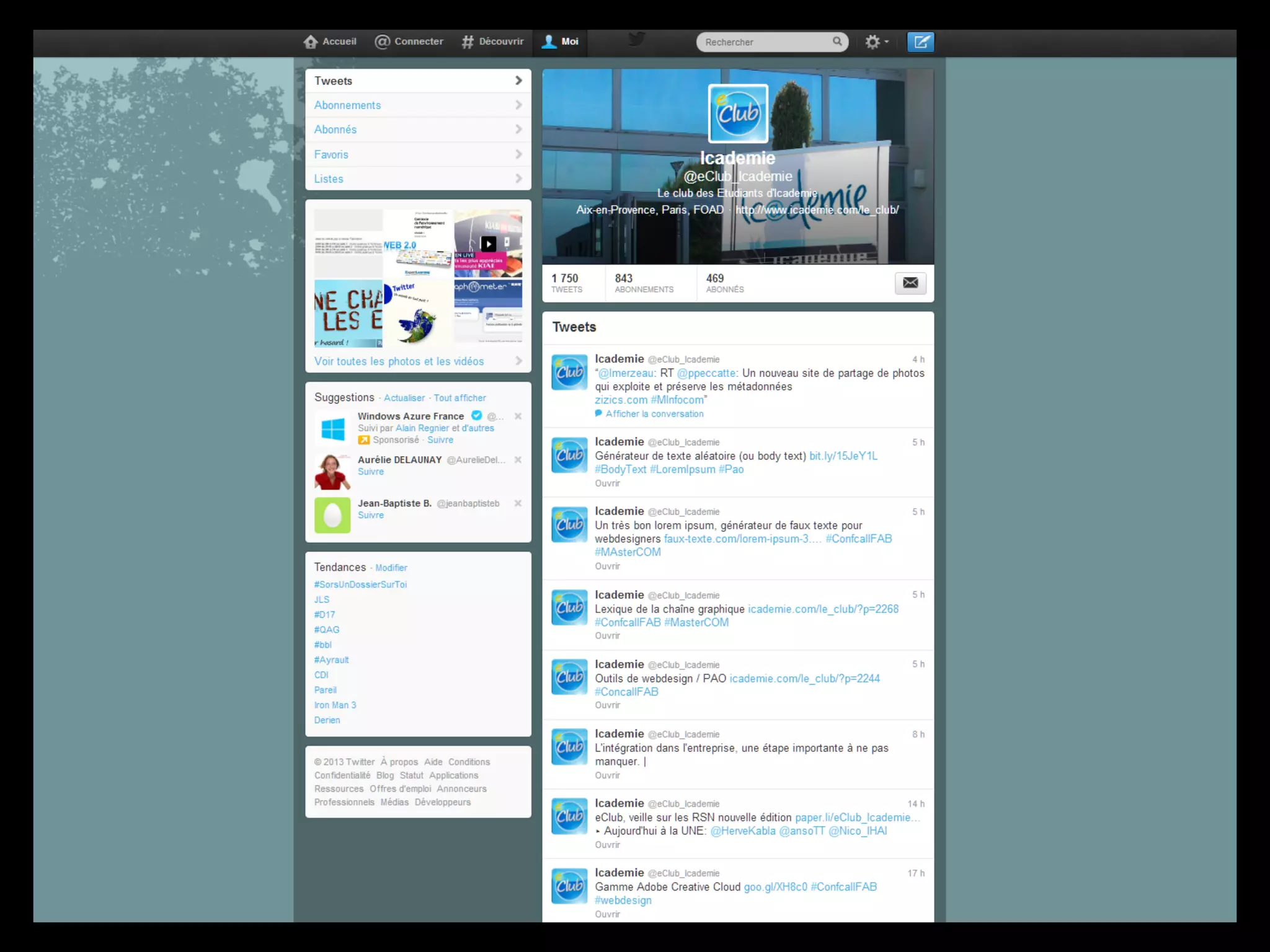This screenshot has width=1270, height=952.
Task: Click in the Rechercher search field
Action: [764, 42]
